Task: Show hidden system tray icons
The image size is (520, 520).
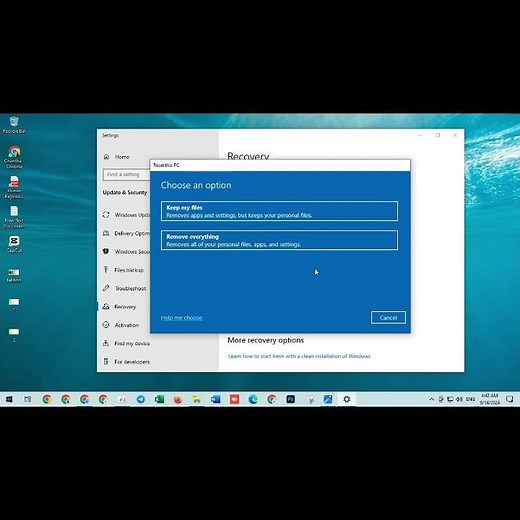Action: click(432, 399)
